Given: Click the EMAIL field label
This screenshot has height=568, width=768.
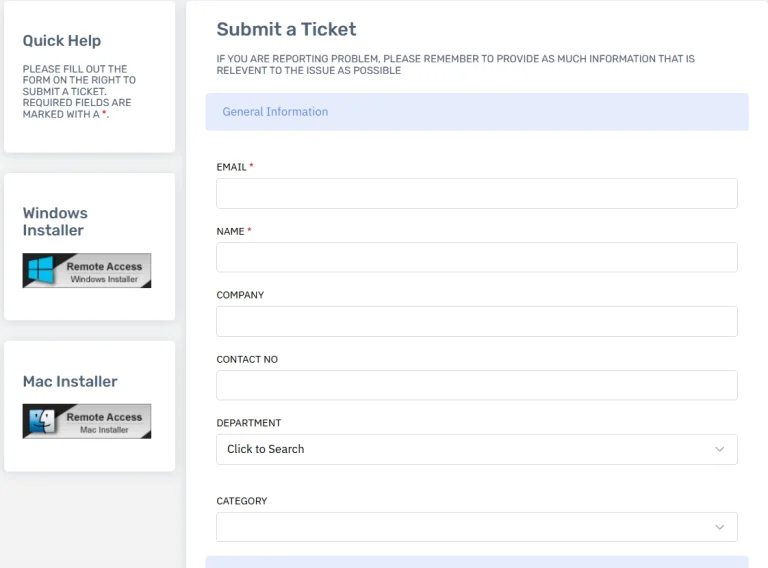Looking at the screenshot, I should tap(231, 167).
